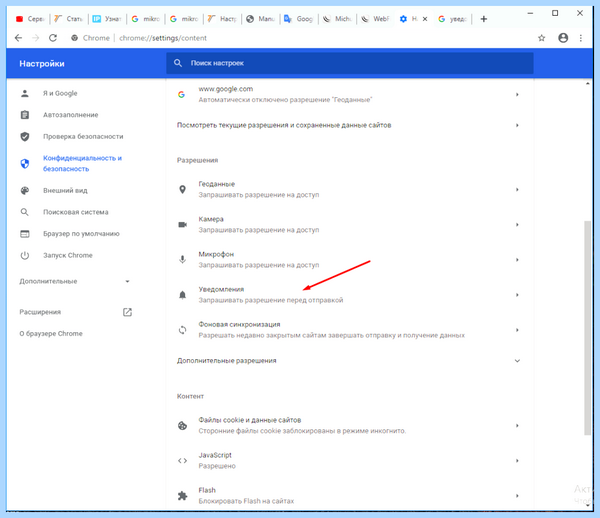600x518 pixels.
Task: Click the magnifier icon in settings search
Action: tap(178, 63)
